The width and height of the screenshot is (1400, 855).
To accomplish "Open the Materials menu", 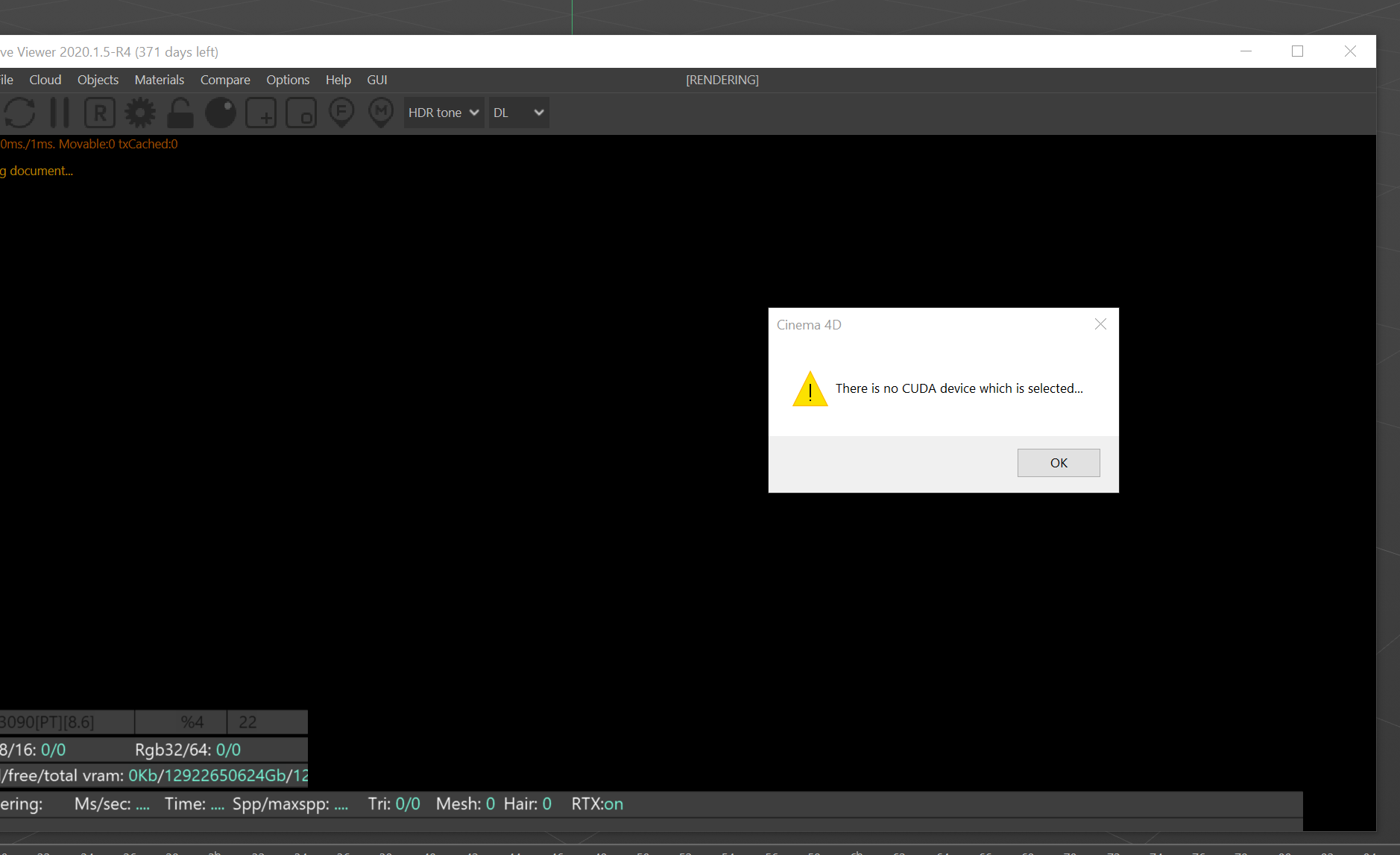I will click(159, 80).
